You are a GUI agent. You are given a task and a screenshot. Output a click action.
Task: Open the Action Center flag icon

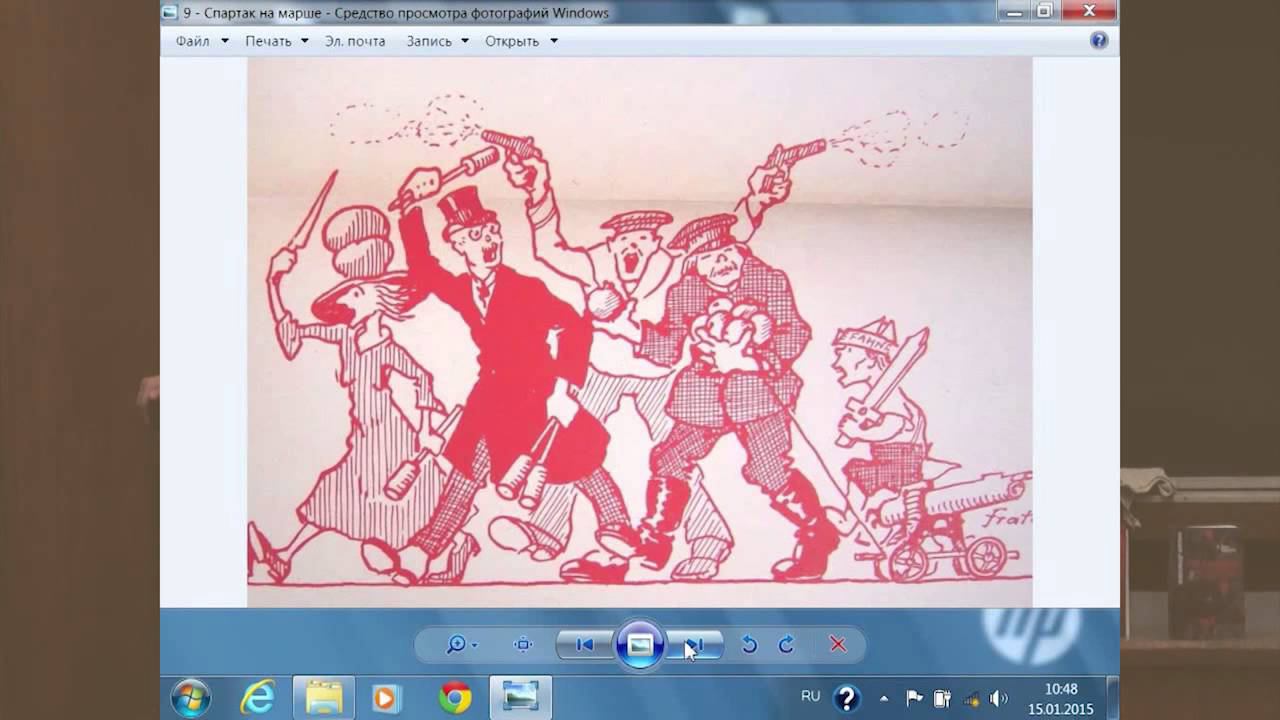pos(914,698)
